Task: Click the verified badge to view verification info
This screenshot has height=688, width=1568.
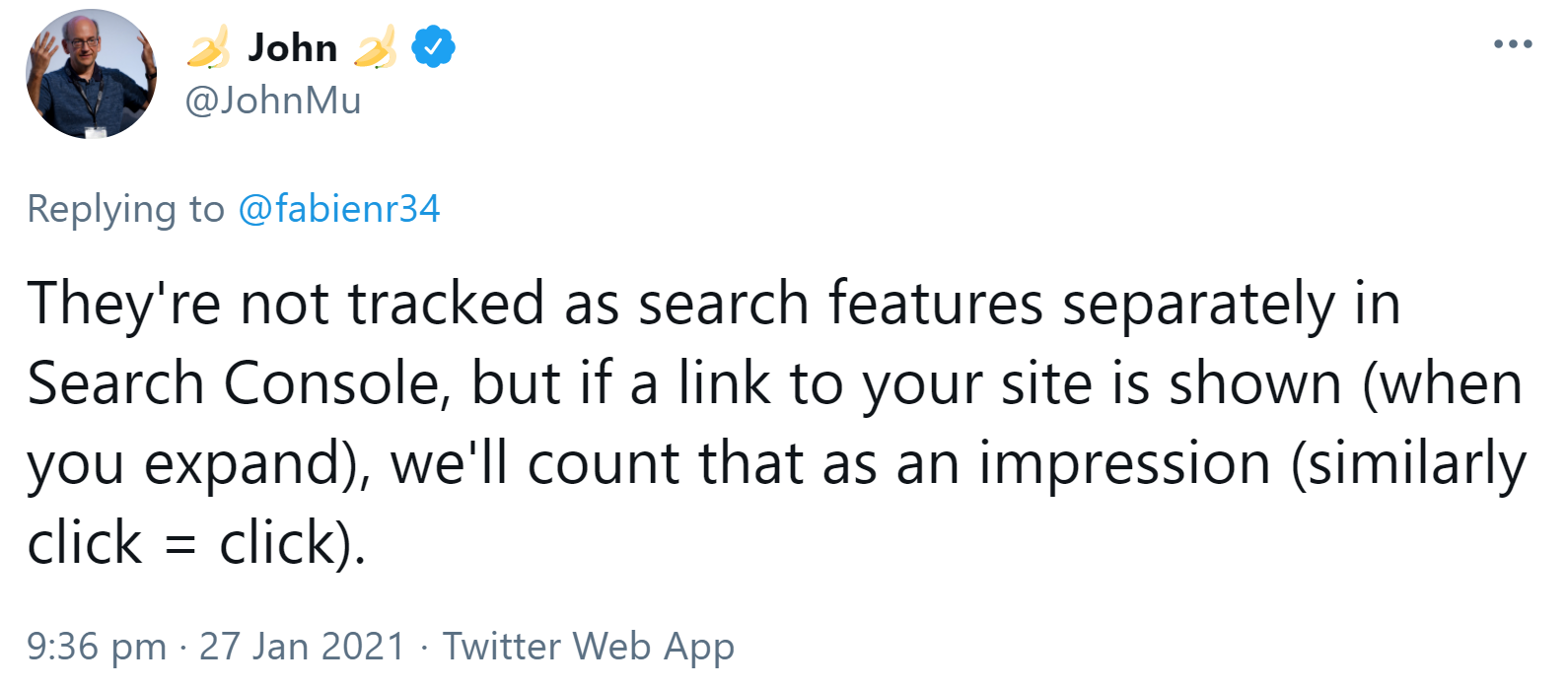Action: tap(431, 45)
